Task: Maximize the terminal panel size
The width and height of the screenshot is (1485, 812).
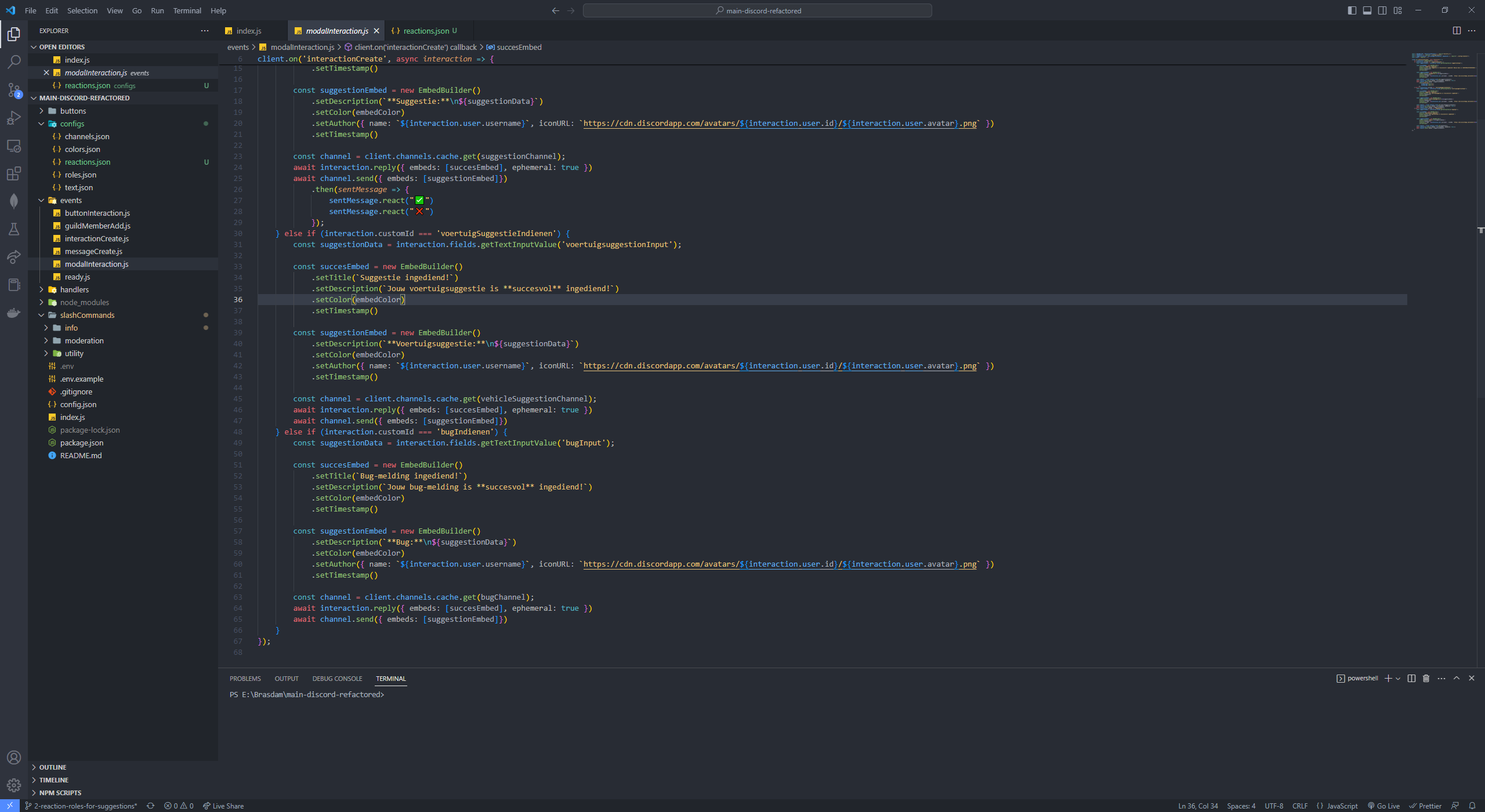Action: point(1457,678)
